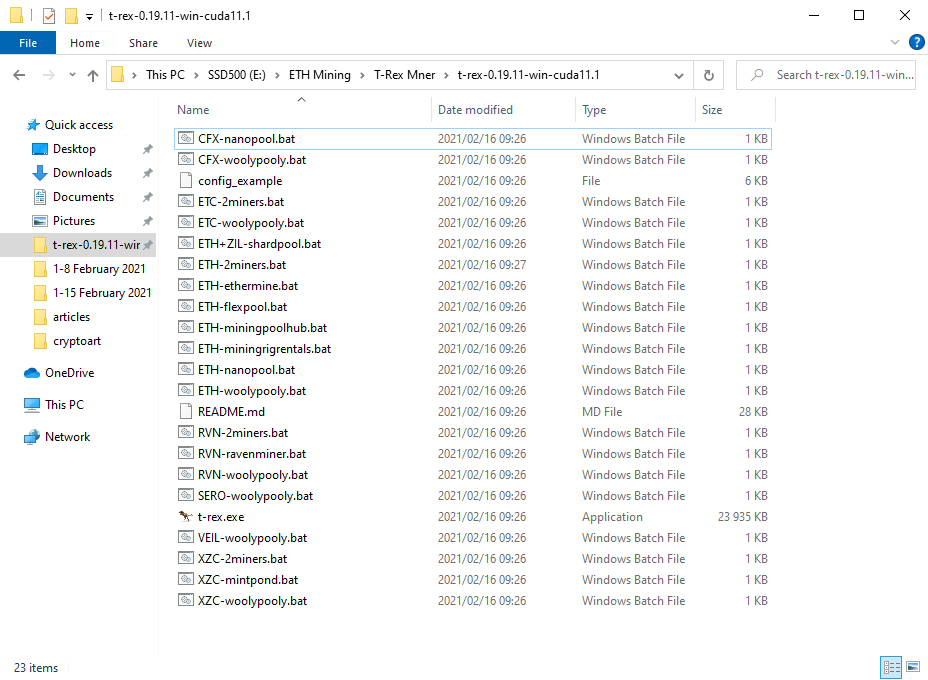Select XZC-mintpond.bat batch file icon
928x680 pixels.
(x=186, y=579)
